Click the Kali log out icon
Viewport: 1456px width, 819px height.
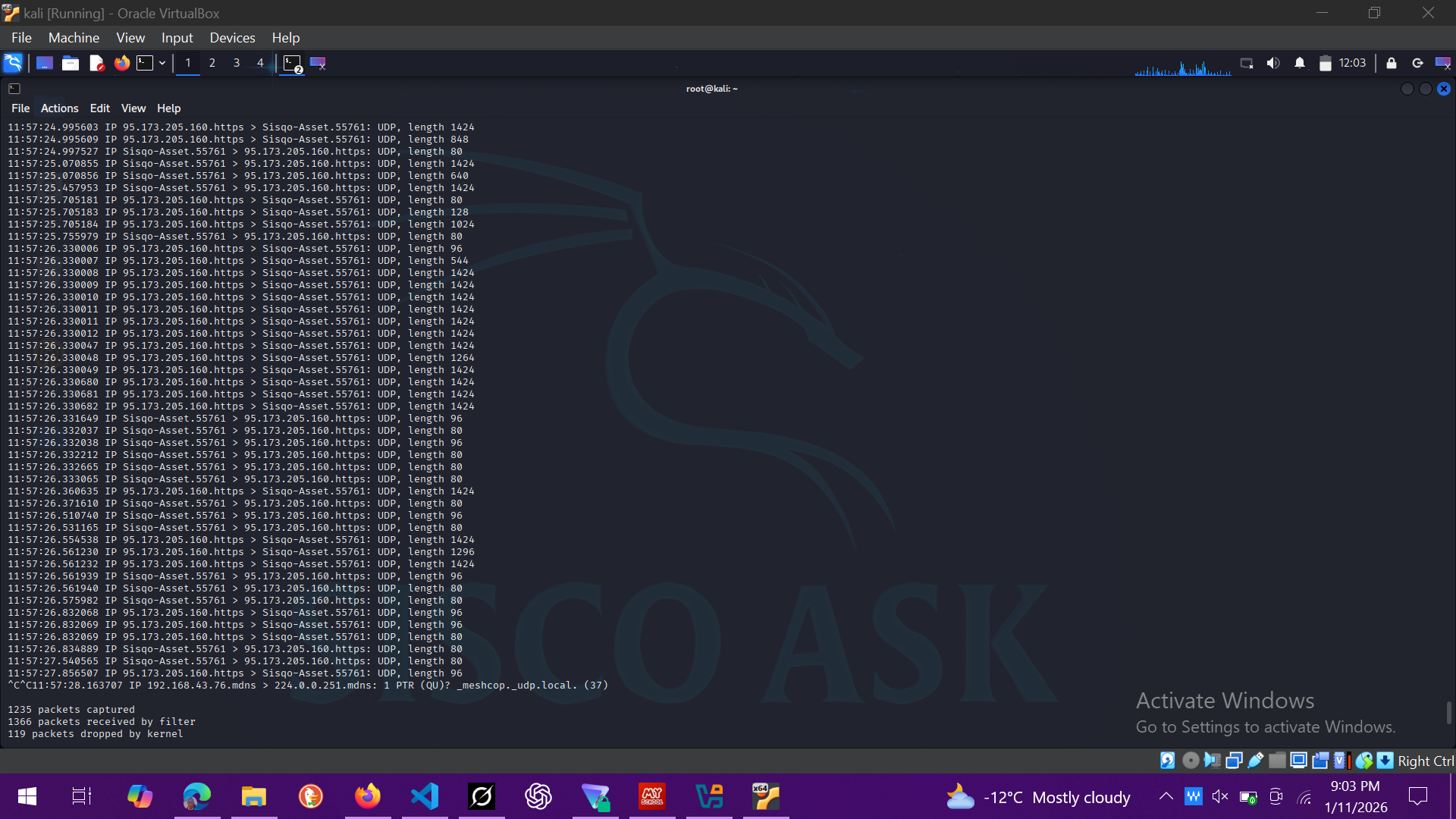coord(1417,63)
